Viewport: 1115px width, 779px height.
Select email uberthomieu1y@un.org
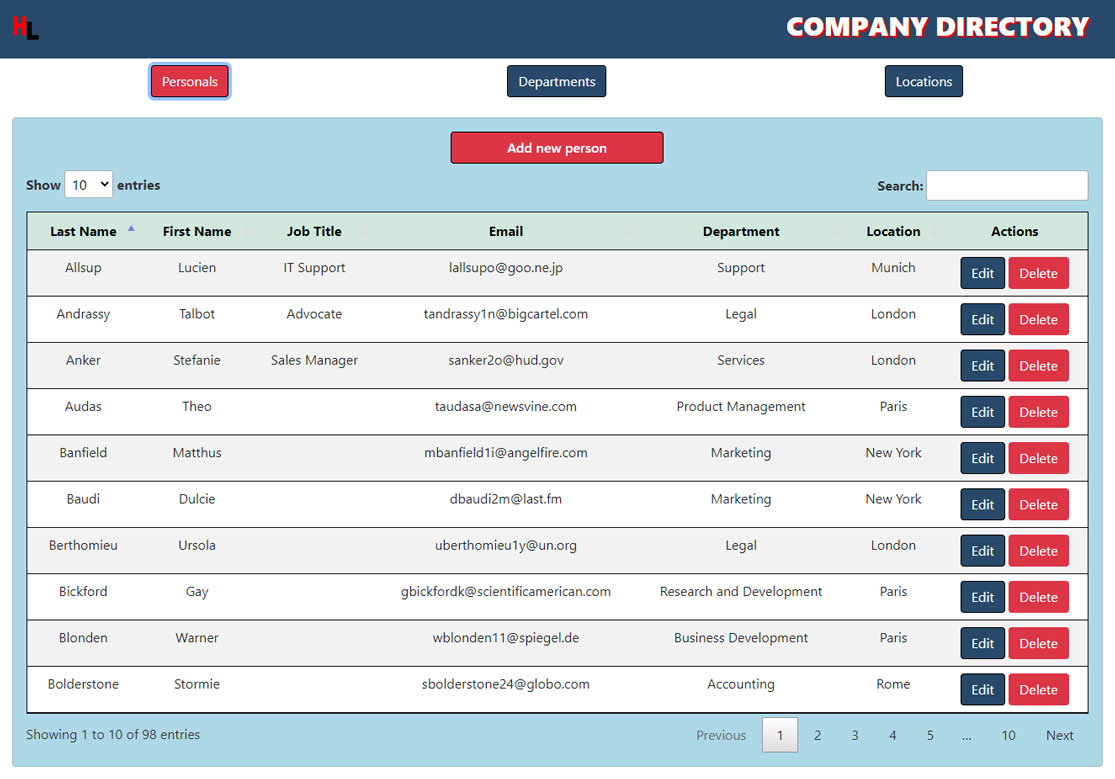click(x=506, y=545)
